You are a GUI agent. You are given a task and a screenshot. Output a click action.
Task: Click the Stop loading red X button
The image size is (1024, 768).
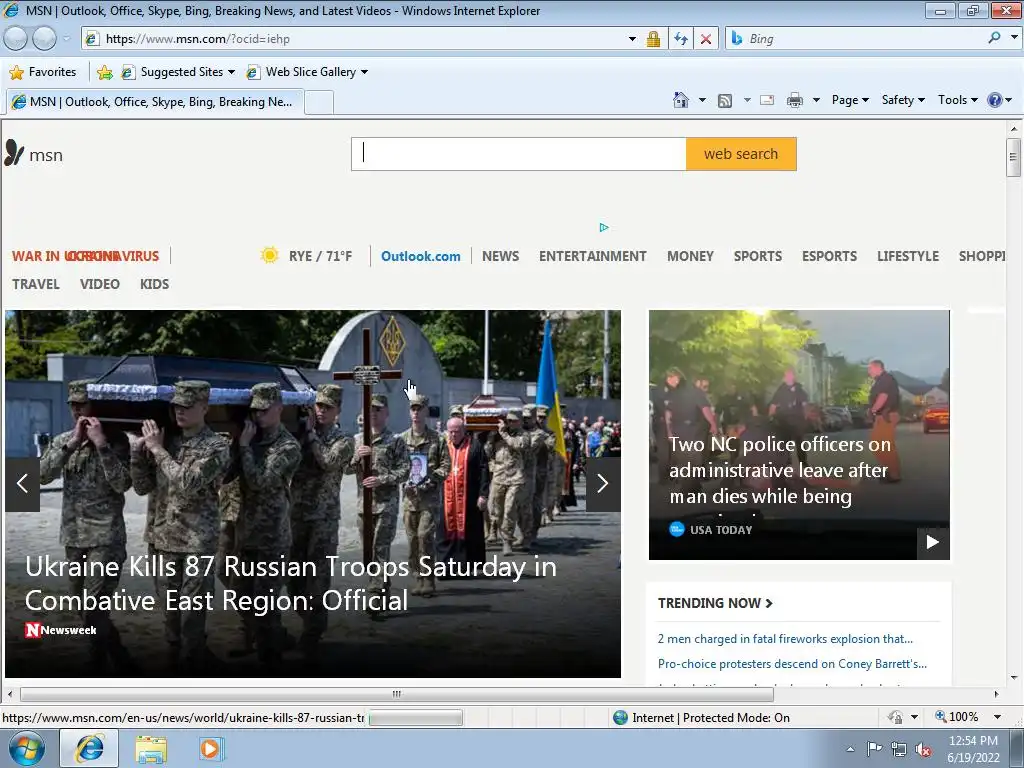pos(706,39)
